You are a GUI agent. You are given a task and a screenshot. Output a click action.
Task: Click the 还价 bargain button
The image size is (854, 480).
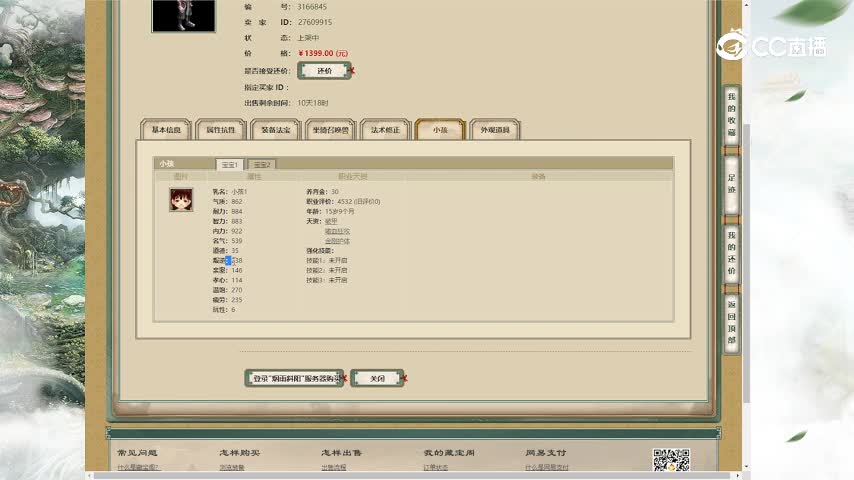(324, 71)
